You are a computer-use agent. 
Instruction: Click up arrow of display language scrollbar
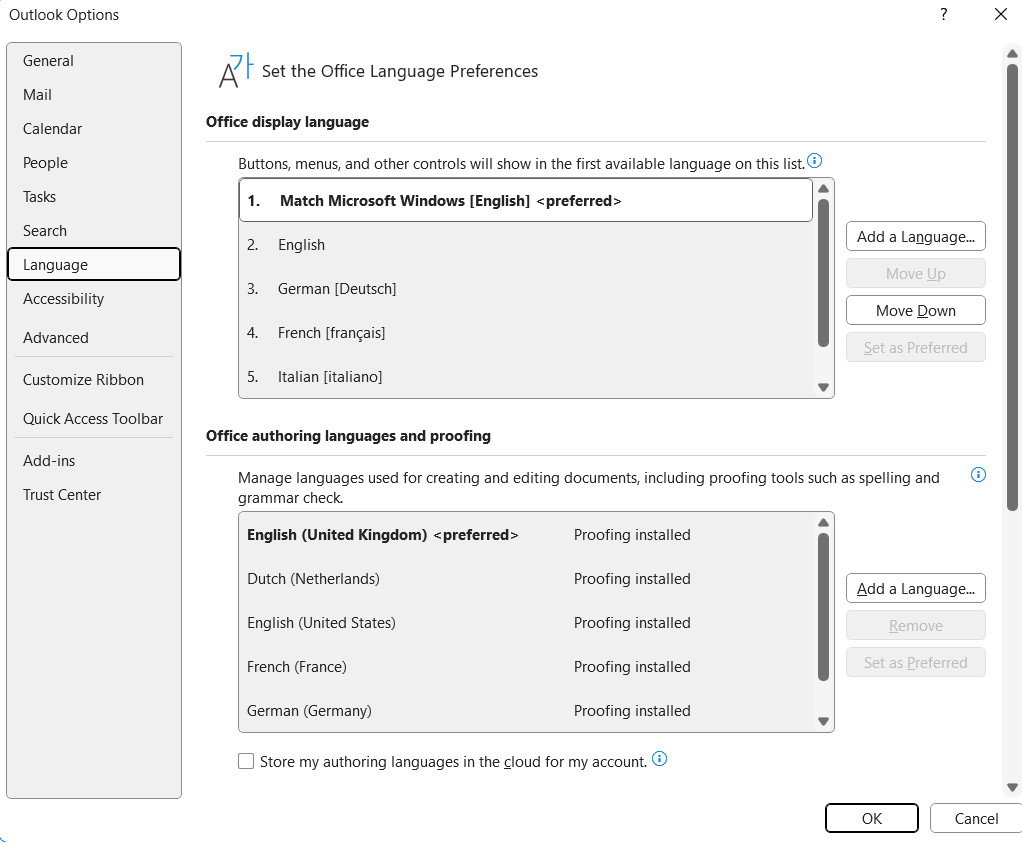click(823, 188)
